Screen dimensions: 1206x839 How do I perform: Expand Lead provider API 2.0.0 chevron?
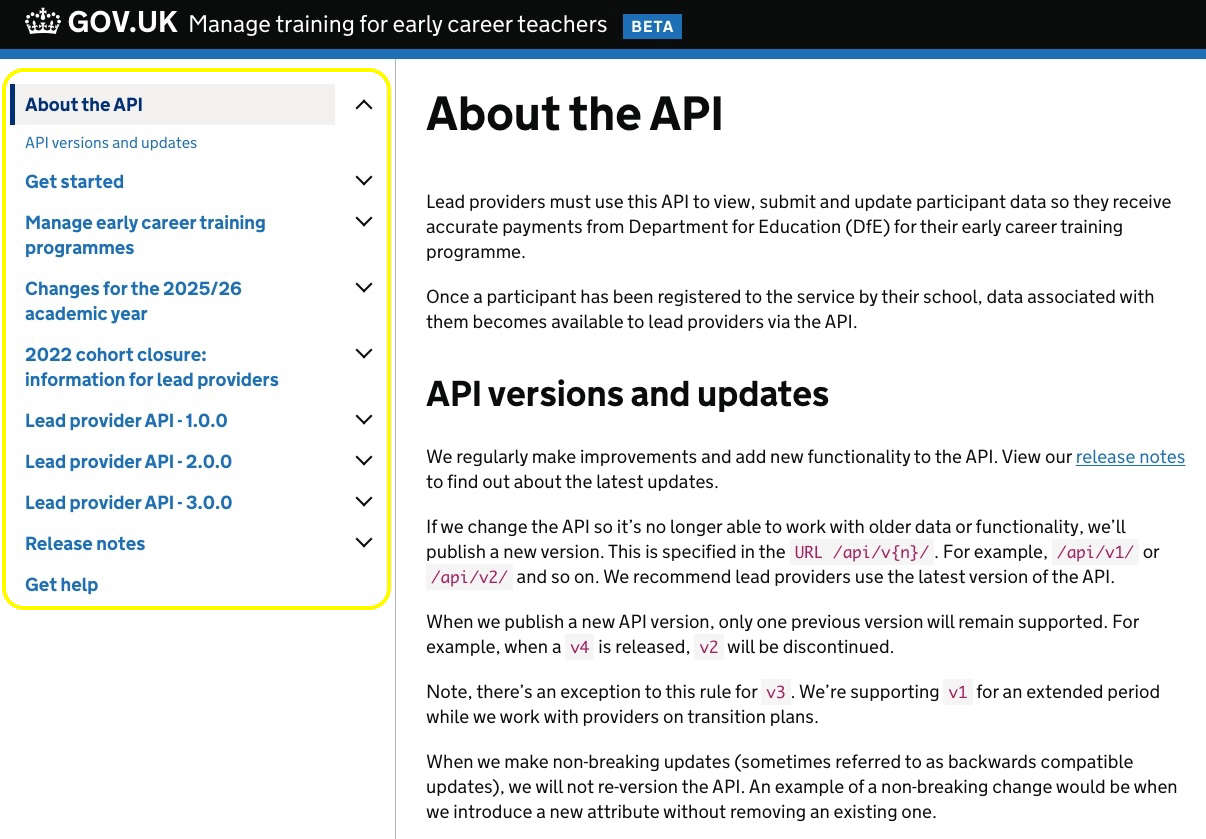click(364, 461)
